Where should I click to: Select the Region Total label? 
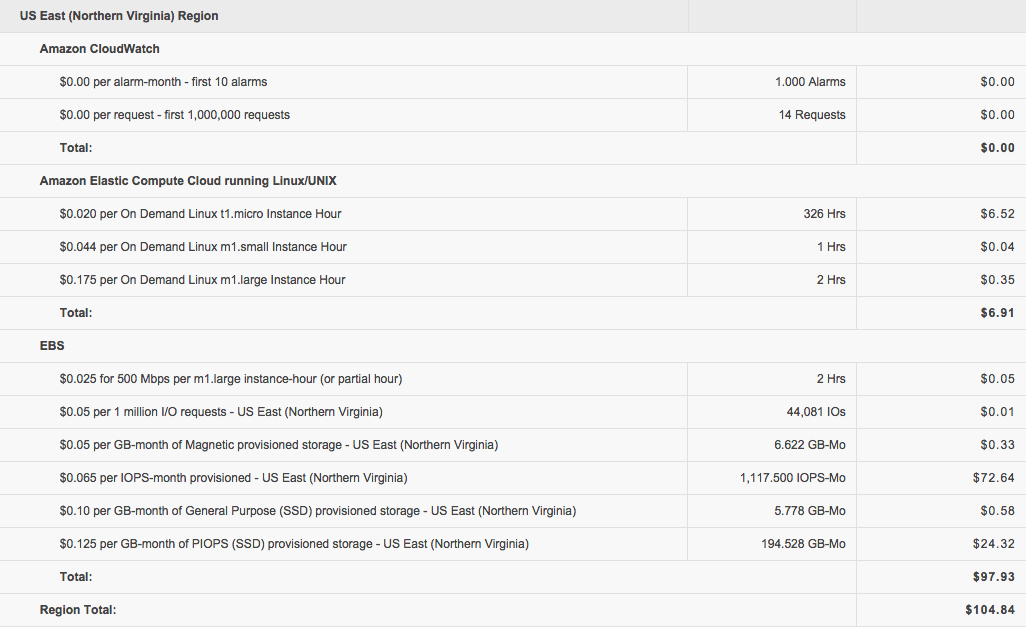(78, 609)
